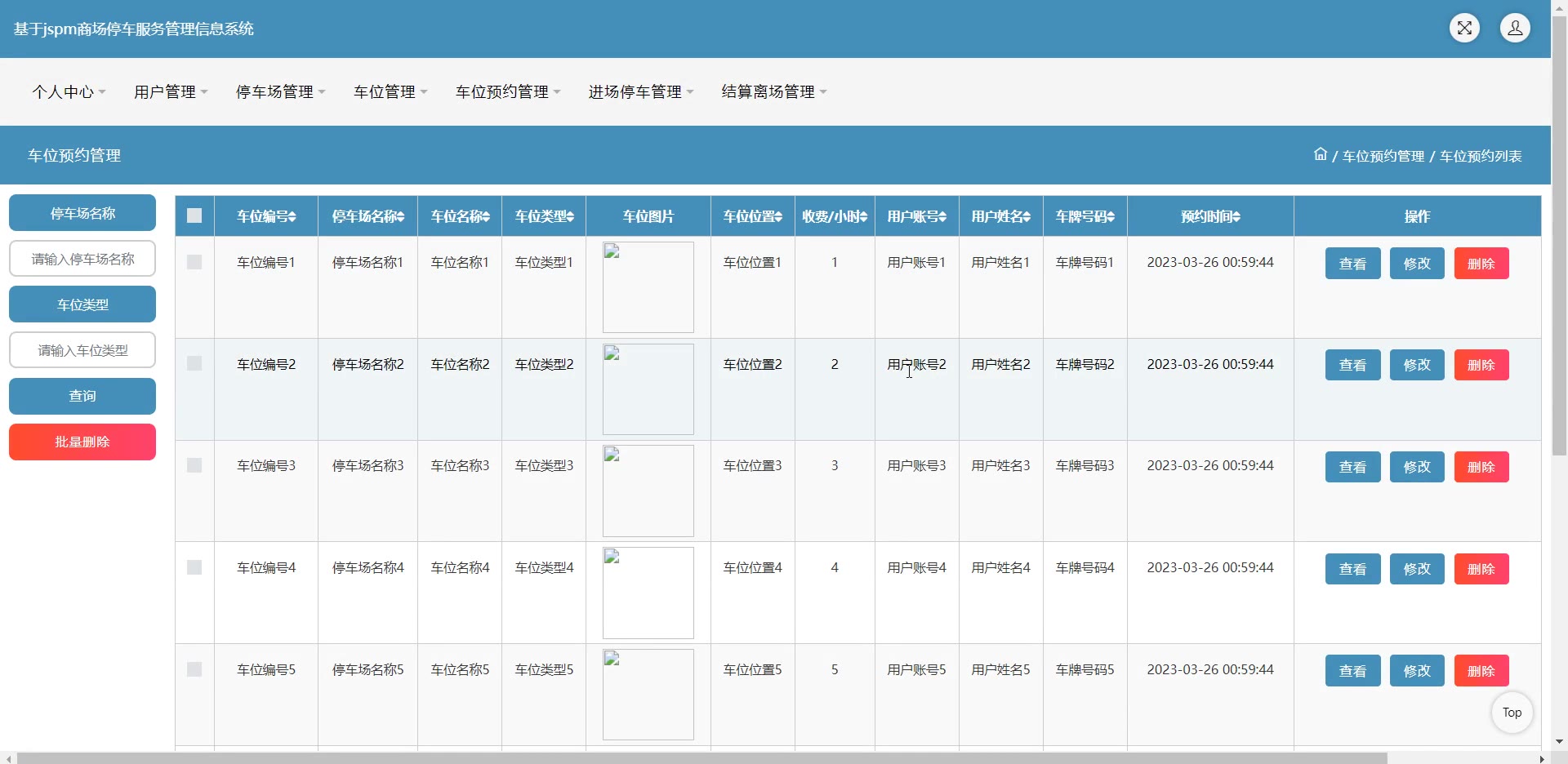
Task: Sort by 停车场名称 column header arrows
Action: pyautogui.click(x=401, y=217)
